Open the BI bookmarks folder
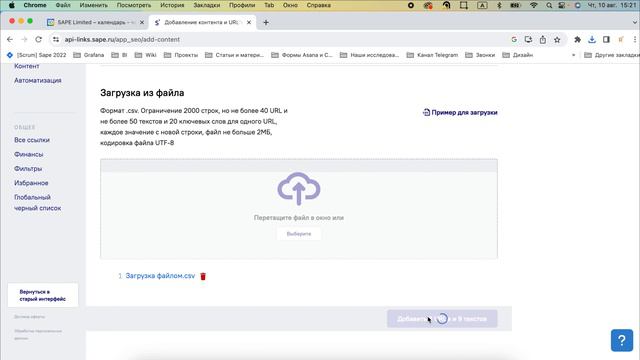 tap(119, 55)
